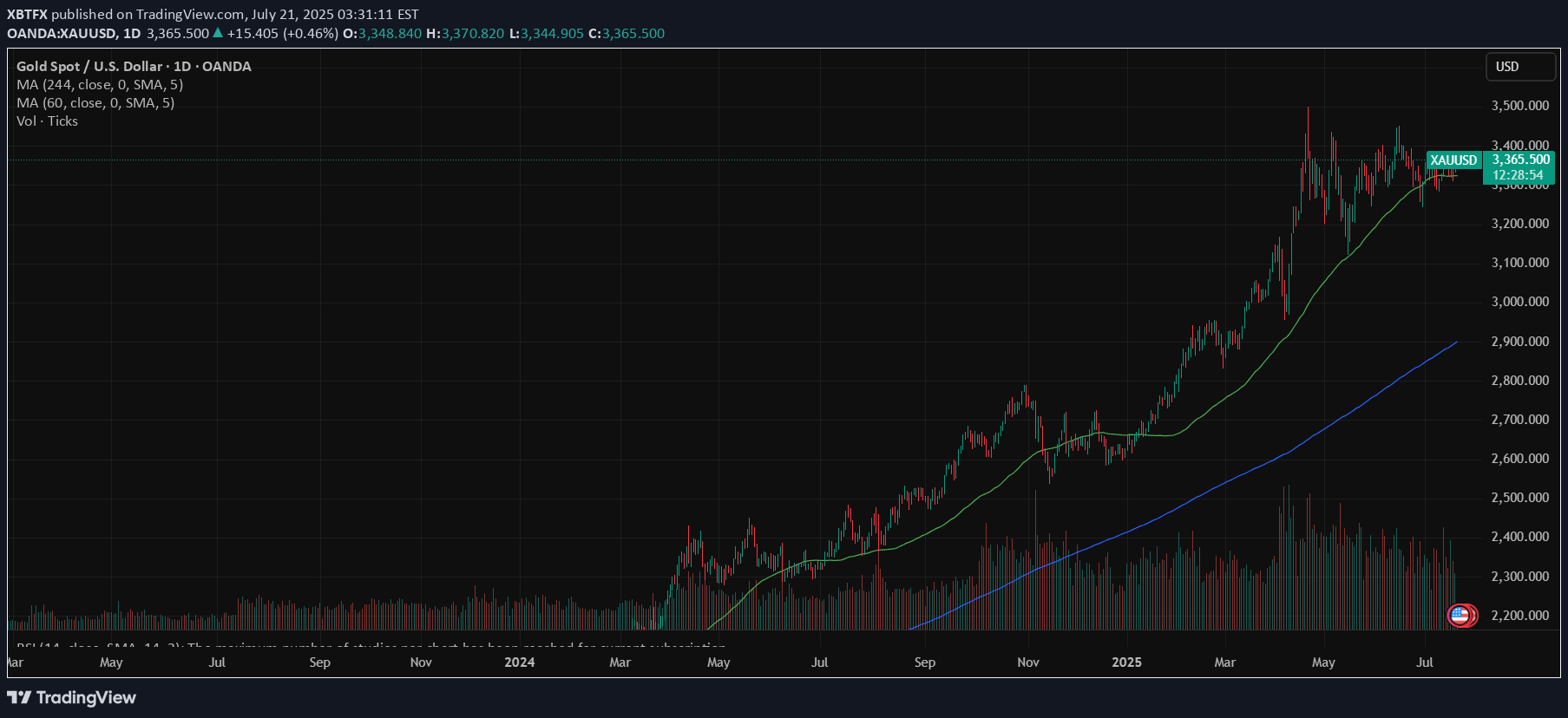Click the +15.405 (+0.46%) change value
Screen dimensions: 1568x718
(283, 34)
